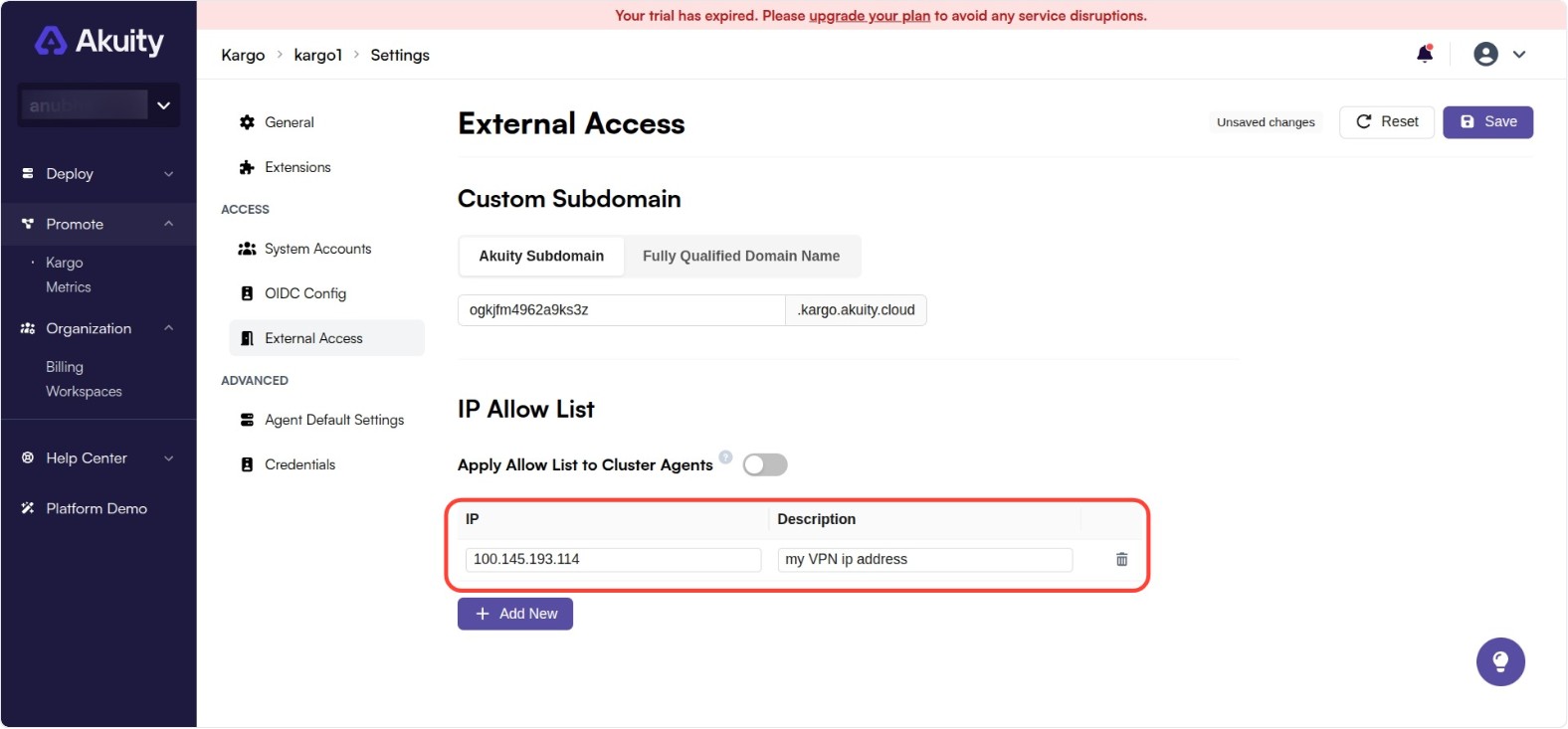Screen dimensions: 1568x729
Task: Select the Extensions settings icon
Action: pos(247,167)
